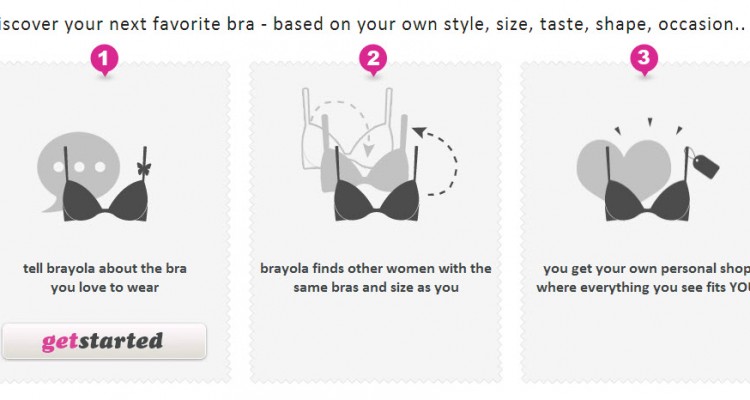
Task: Click the "brayola finds other women" text
Action: [376, 268]
